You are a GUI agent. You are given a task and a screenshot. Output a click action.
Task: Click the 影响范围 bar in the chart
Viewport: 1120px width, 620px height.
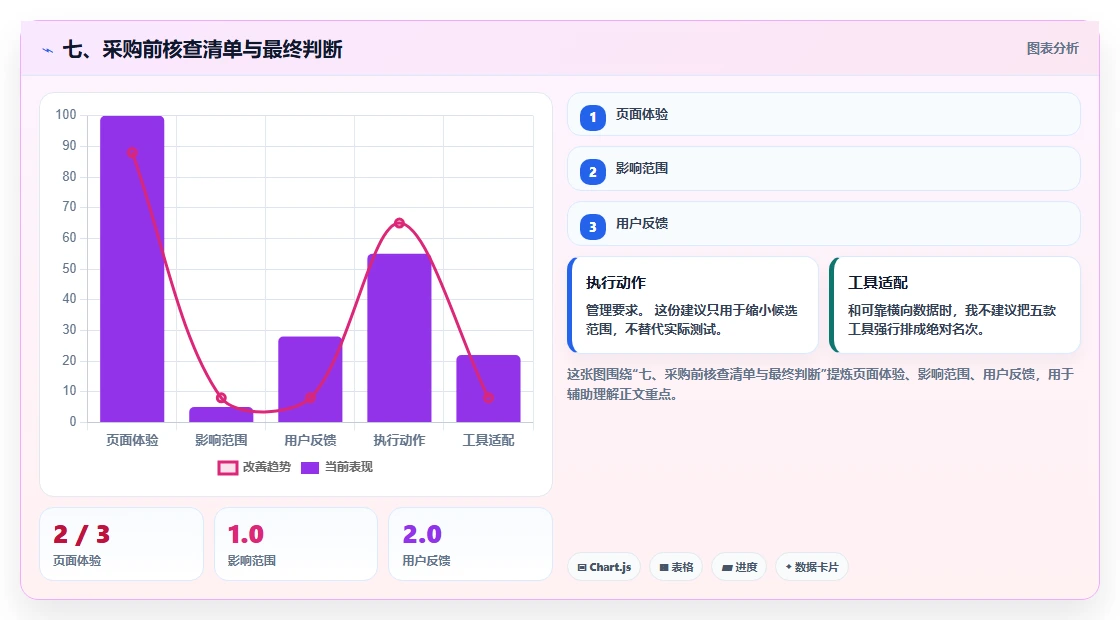[x=221, y=414]
